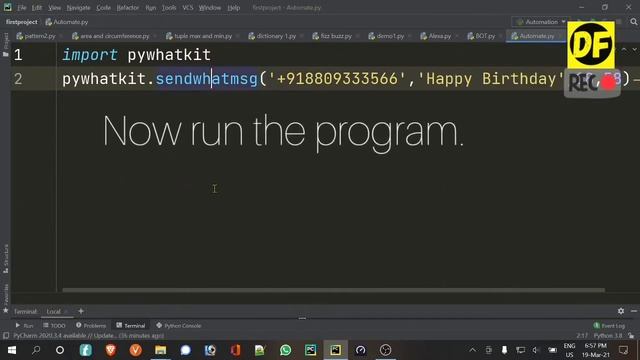Open the Problems tool window
Screen dimensions: 640x360
91,325
